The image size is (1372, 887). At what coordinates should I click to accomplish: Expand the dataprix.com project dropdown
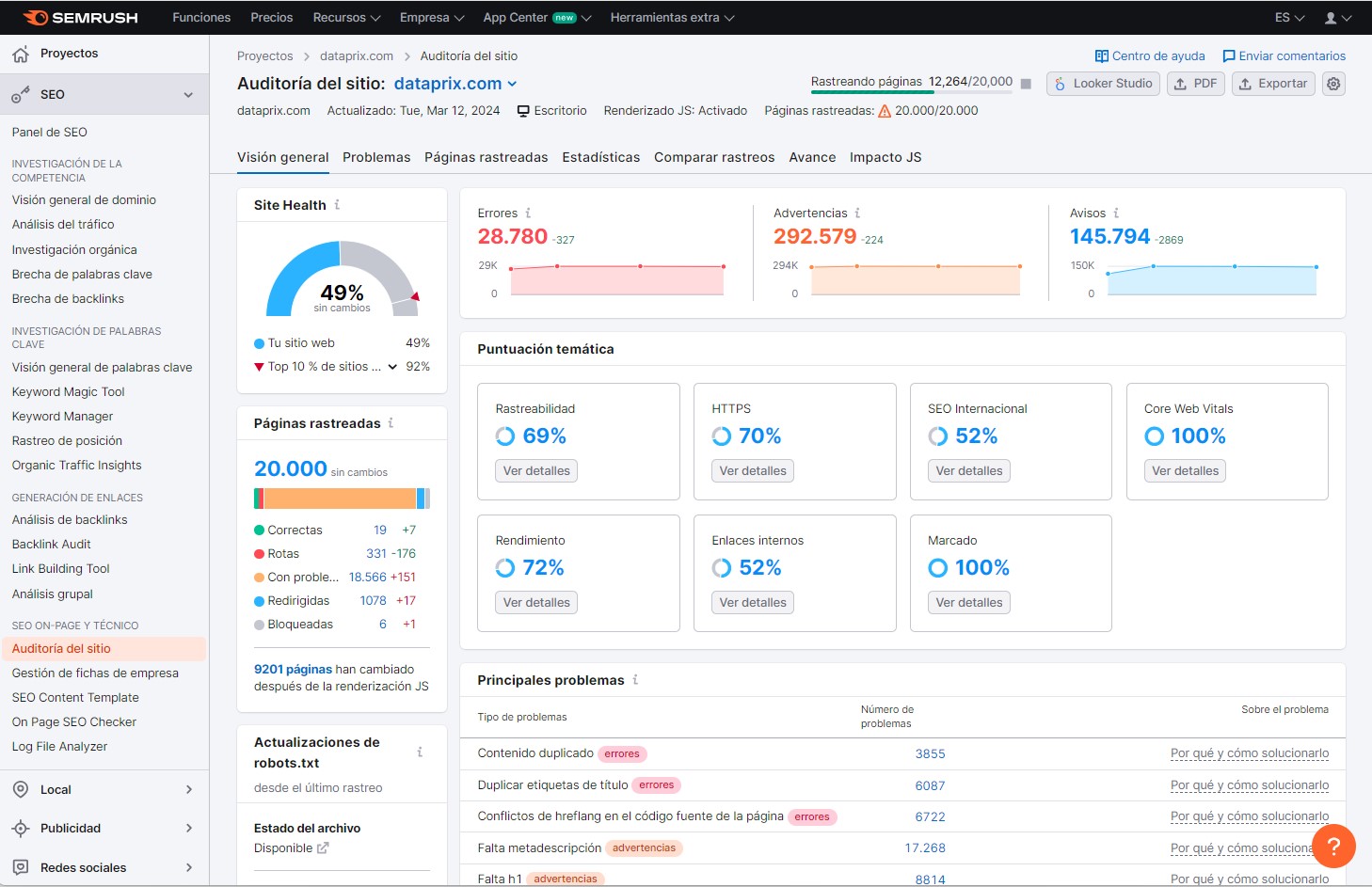pos(512,84)
